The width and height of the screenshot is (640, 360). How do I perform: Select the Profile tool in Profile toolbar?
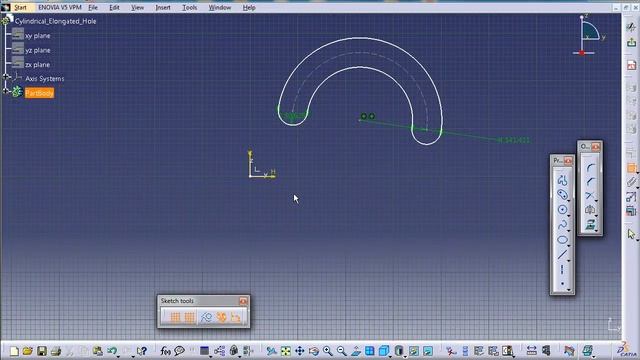click(562, 180)
